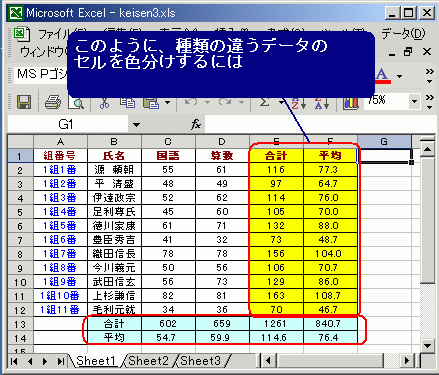
Task: Expand the zoom 75% dropdown
Action: 414,101
